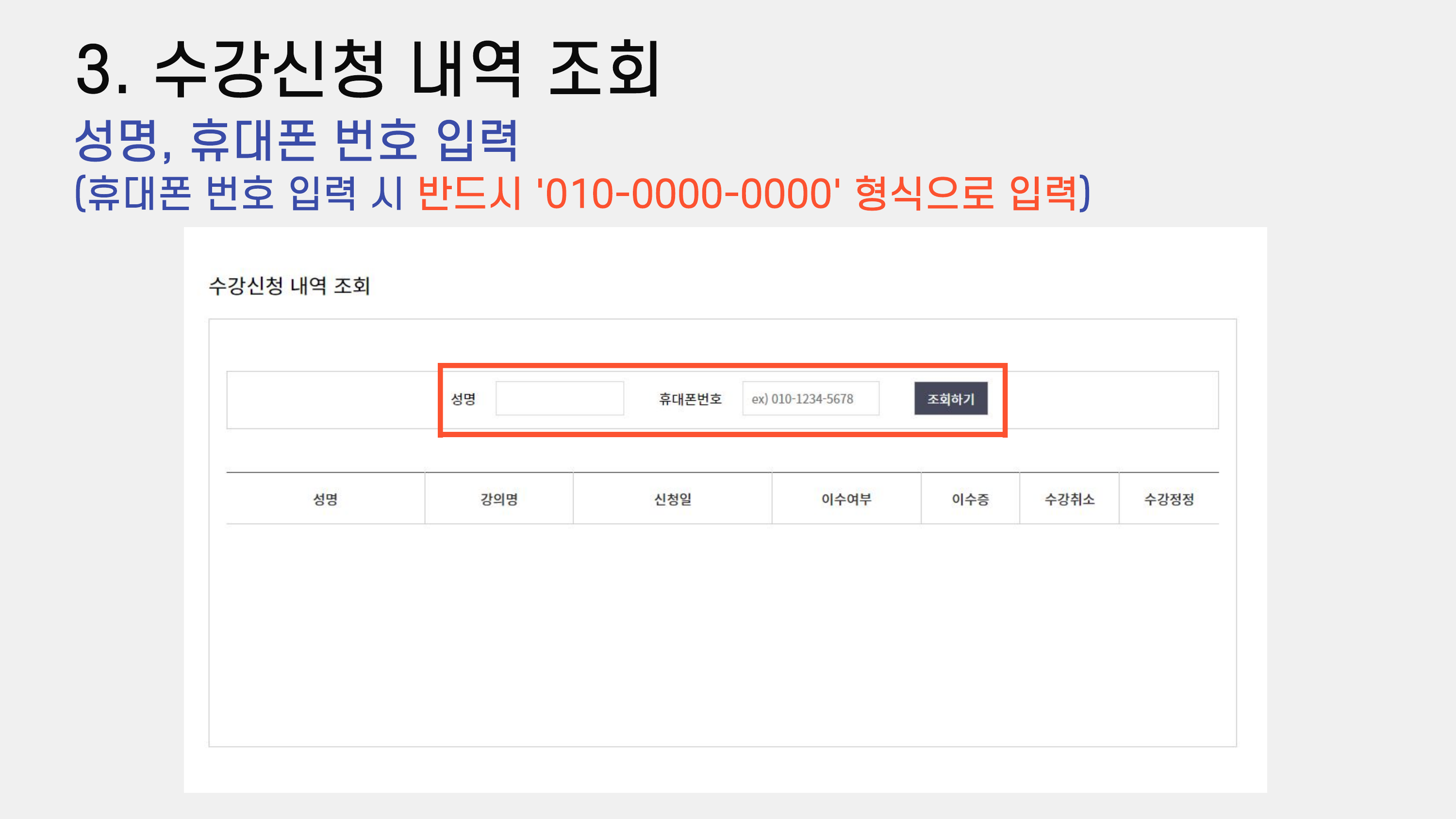Click the blue subtitle 성명, 휴대폰 번호 입력
The width and height of the screenshot is (1456, 819).
point(296,140)
